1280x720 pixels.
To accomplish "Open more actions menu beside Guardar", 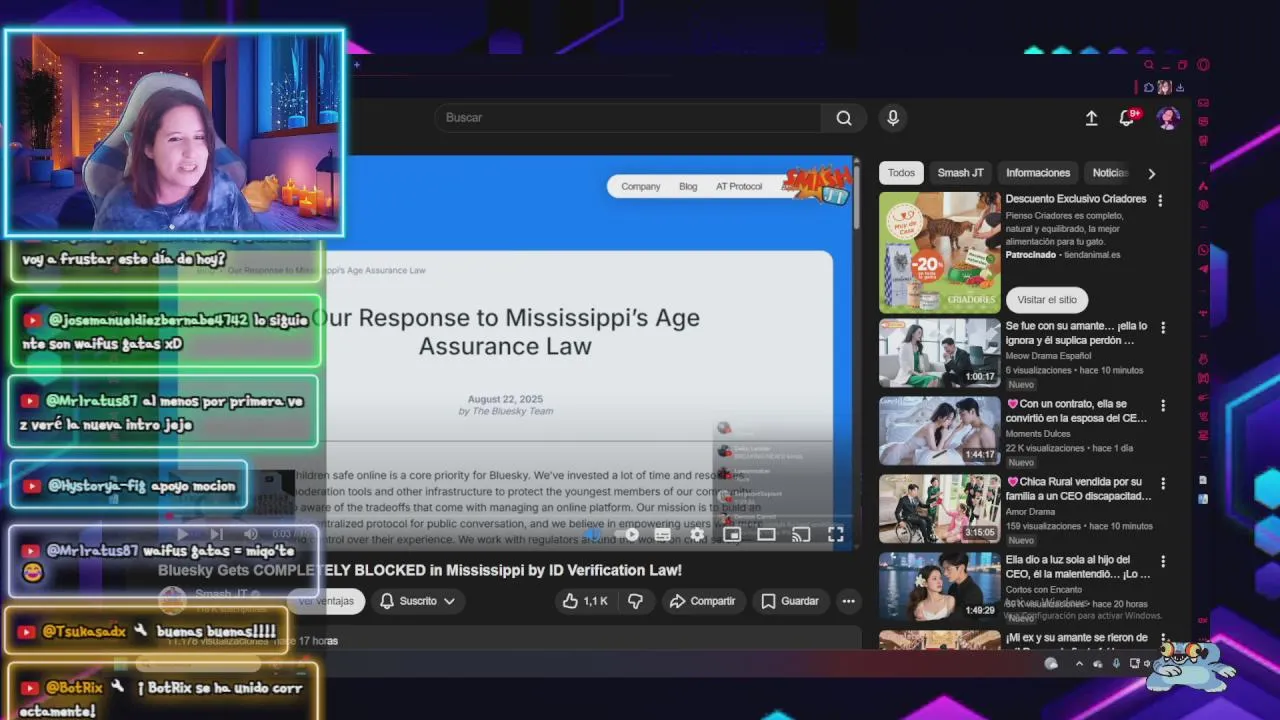I will click(x=848, y=601).
